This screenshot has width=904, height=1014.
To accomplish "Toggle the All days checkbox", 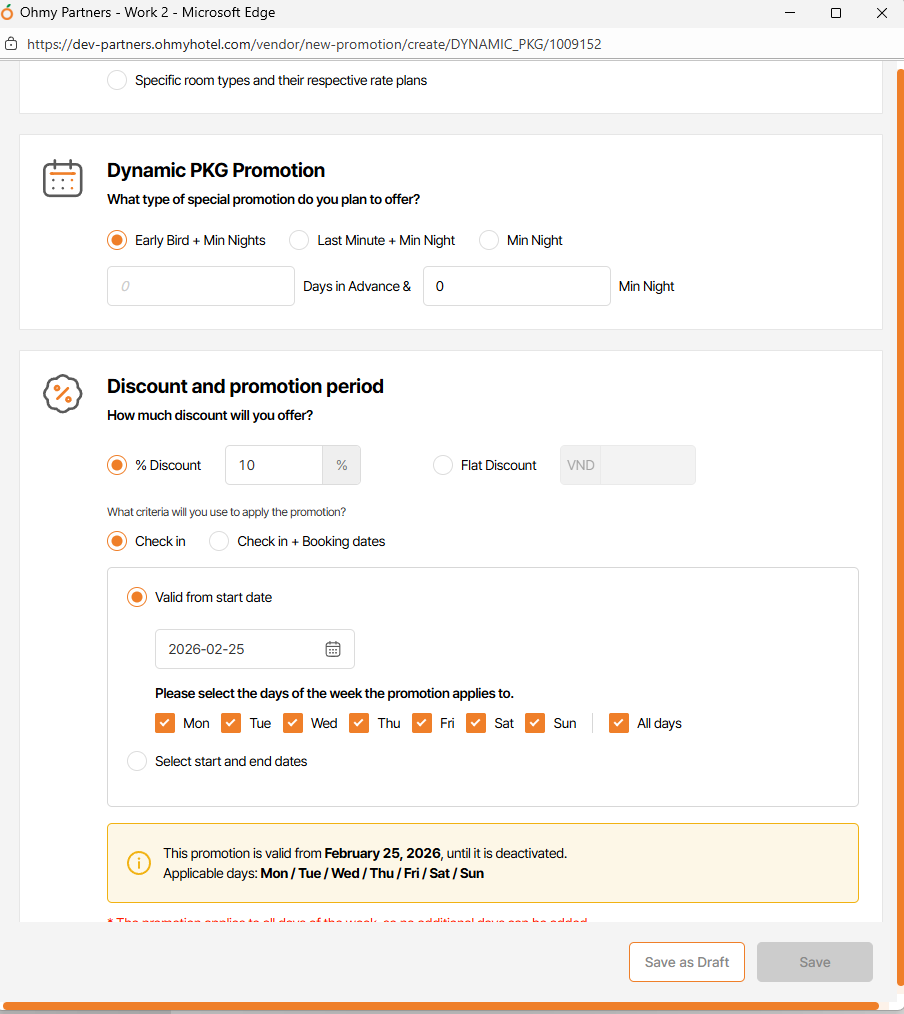I will (619, 723).
